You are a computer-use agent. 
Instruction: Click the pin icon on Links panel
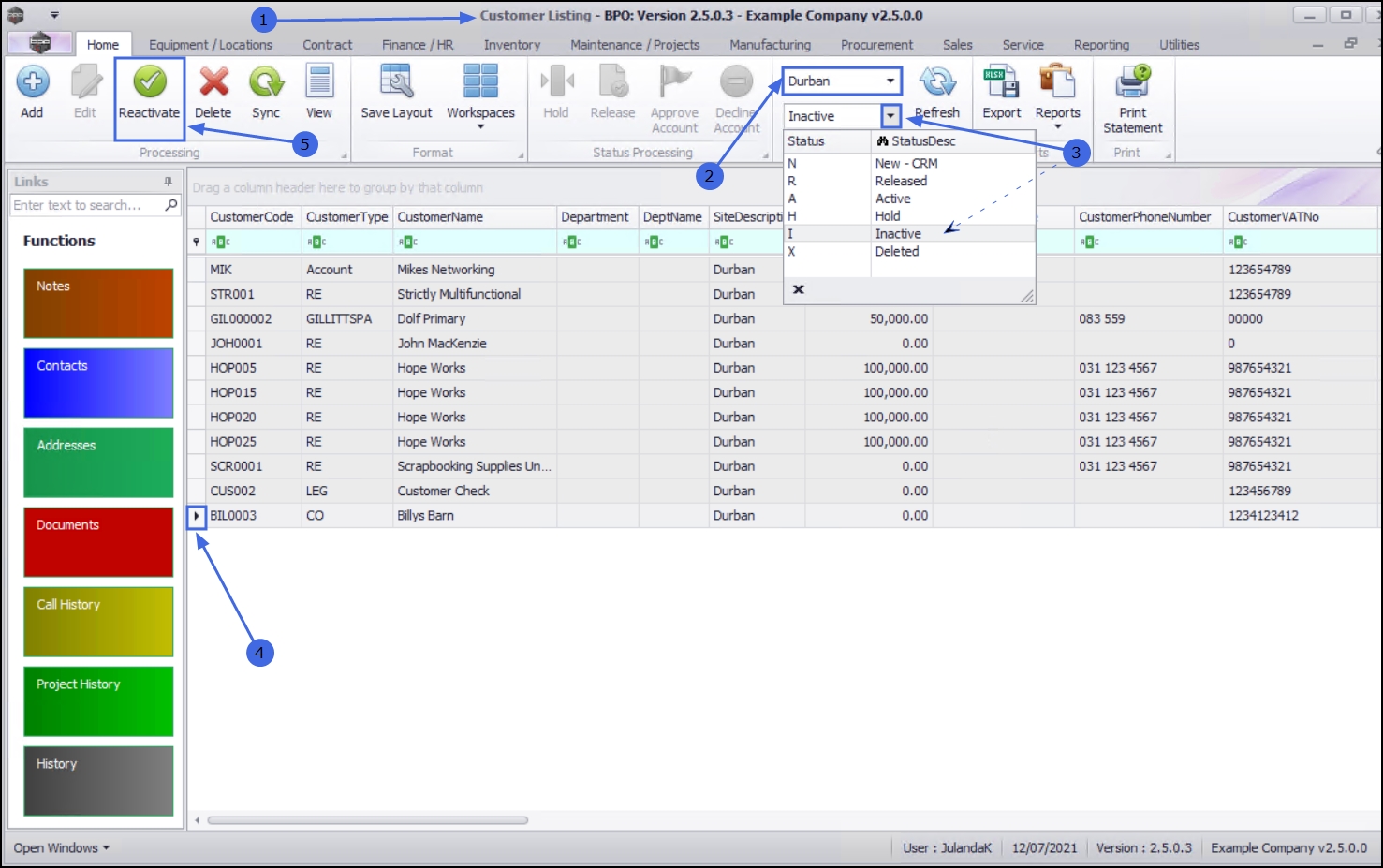click(x=169, y=182)
